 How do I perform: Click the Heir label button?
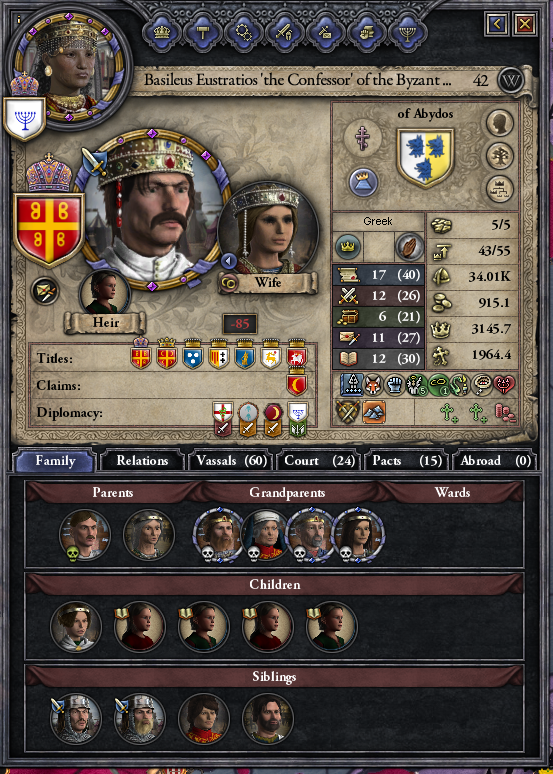(x=105, y=323)
